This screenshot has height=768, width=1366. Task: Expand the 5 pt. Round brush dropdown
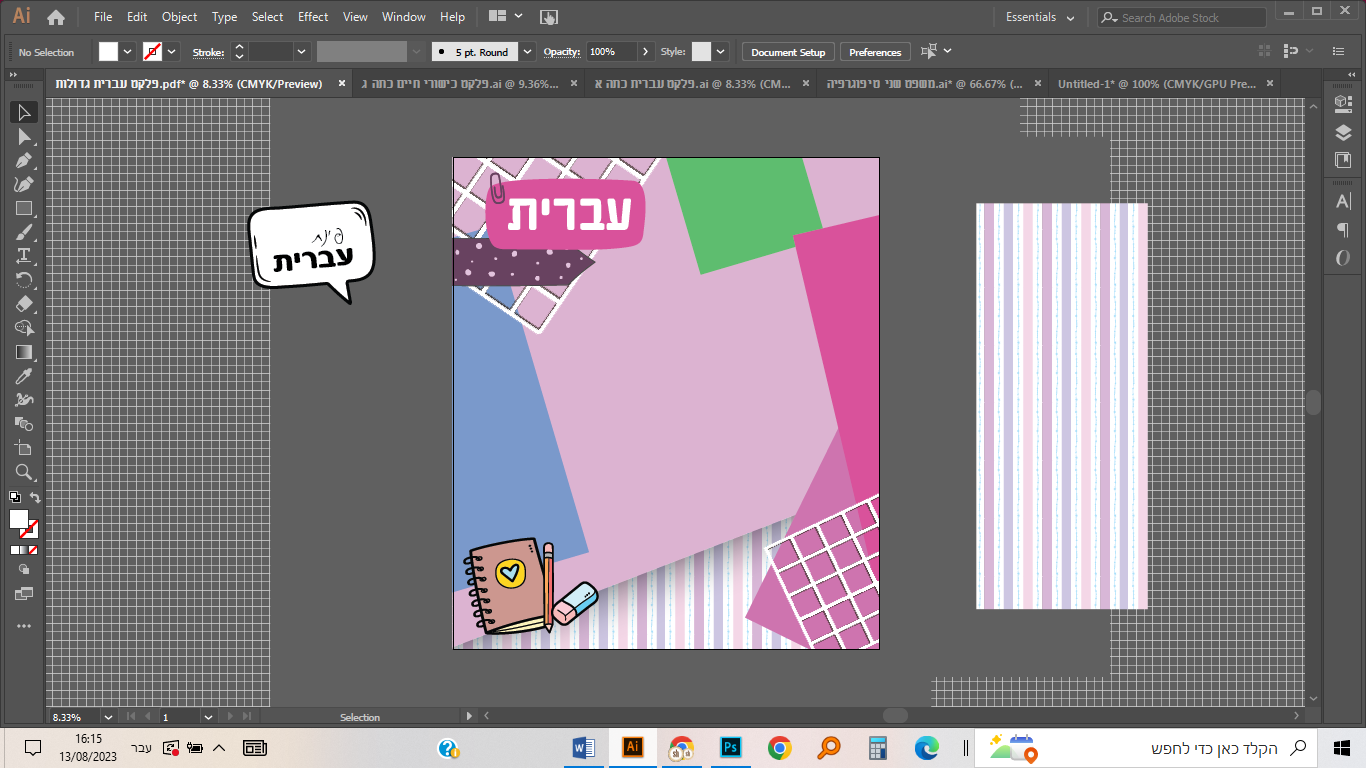pos(528,52)
